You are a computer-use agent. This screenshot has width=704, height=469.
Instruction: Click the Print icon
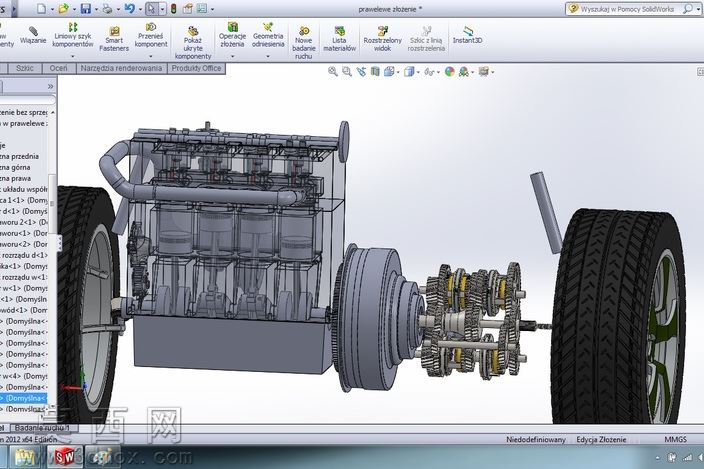click(107, 9)
